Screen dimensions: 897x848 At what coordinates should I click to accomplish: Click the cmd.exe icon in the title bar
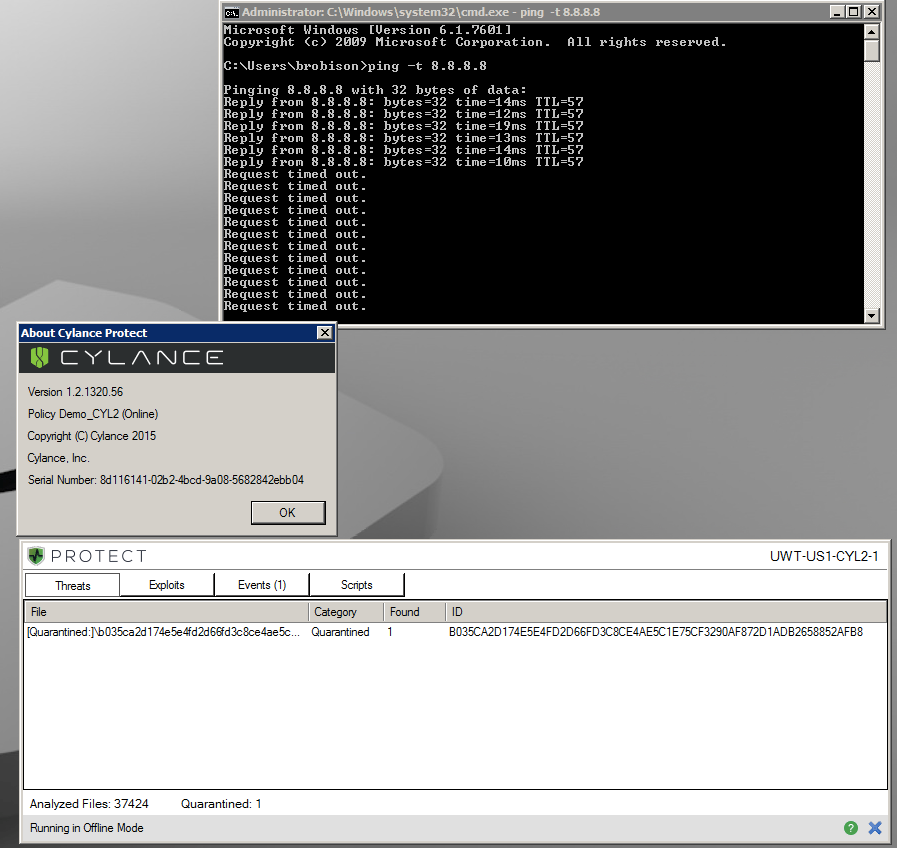click(231, 12)
